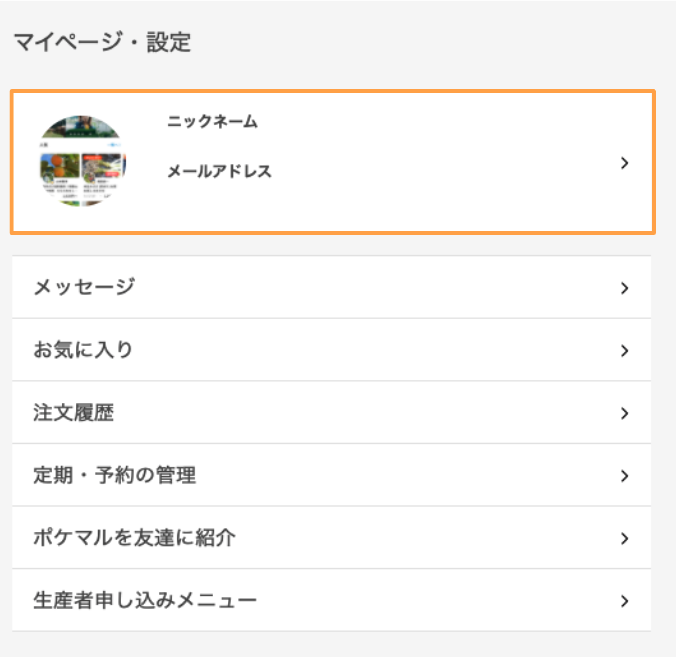Viewport: 676px width, 657px height.
Task: Select the orange-outlined profile card
Action: tap(333, 162)
